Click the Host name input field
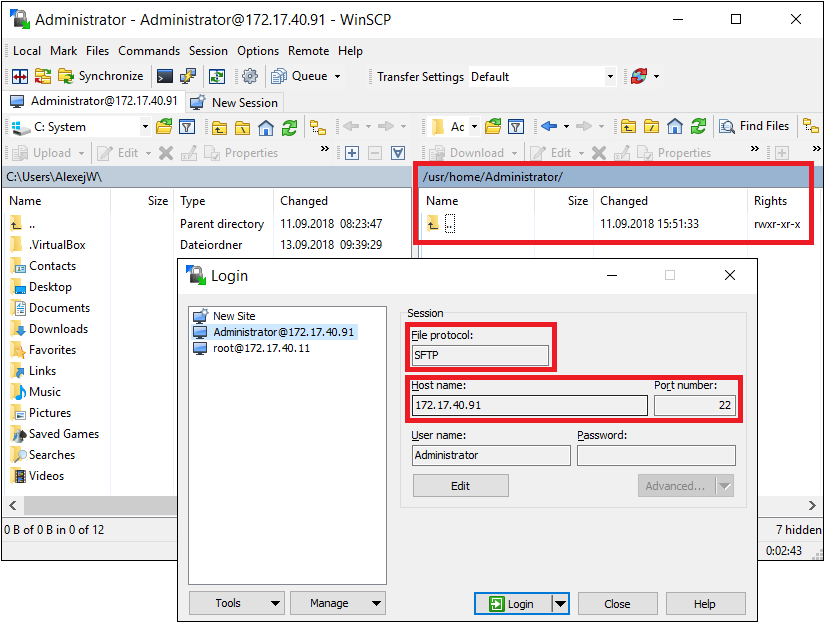The height and width of the screenshot is (623, 825). tap(528, 404)
